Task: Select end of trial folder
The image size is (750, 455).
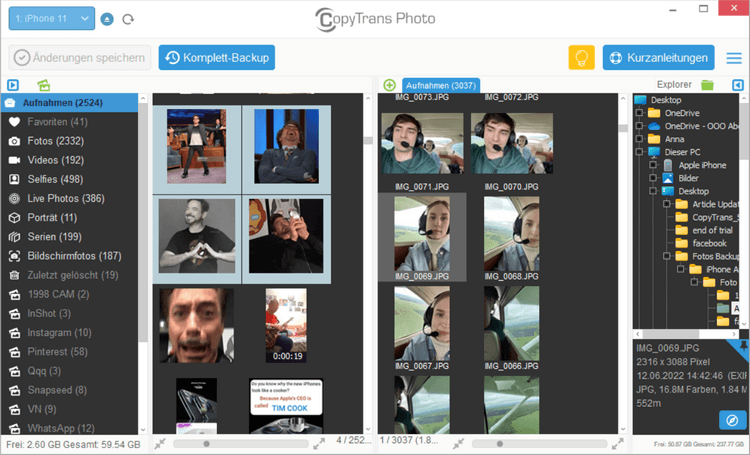Action: (x=712, y=230)
